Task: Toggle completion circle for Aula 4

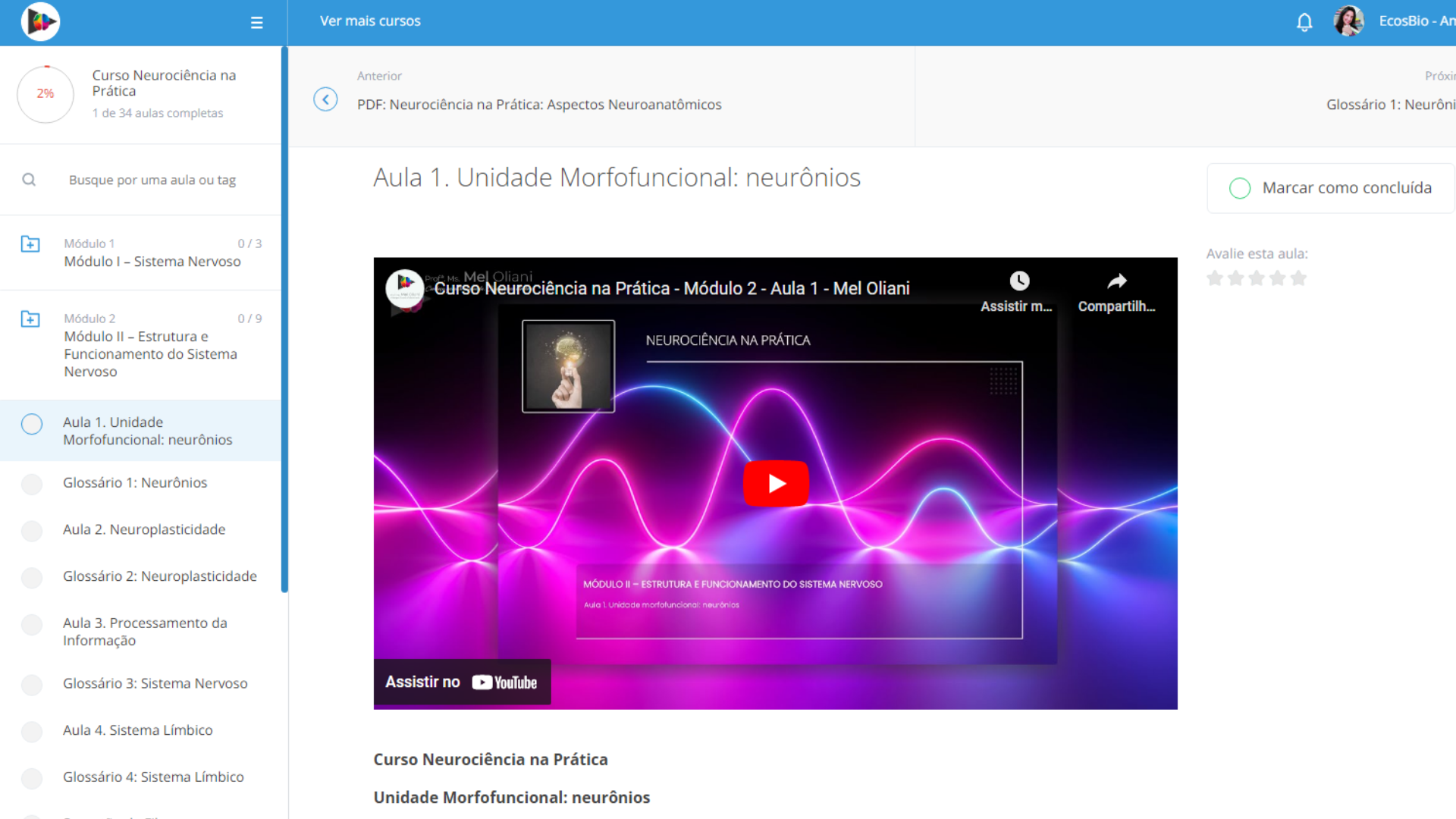Action: pyautogui.click(x=32, y=732)
